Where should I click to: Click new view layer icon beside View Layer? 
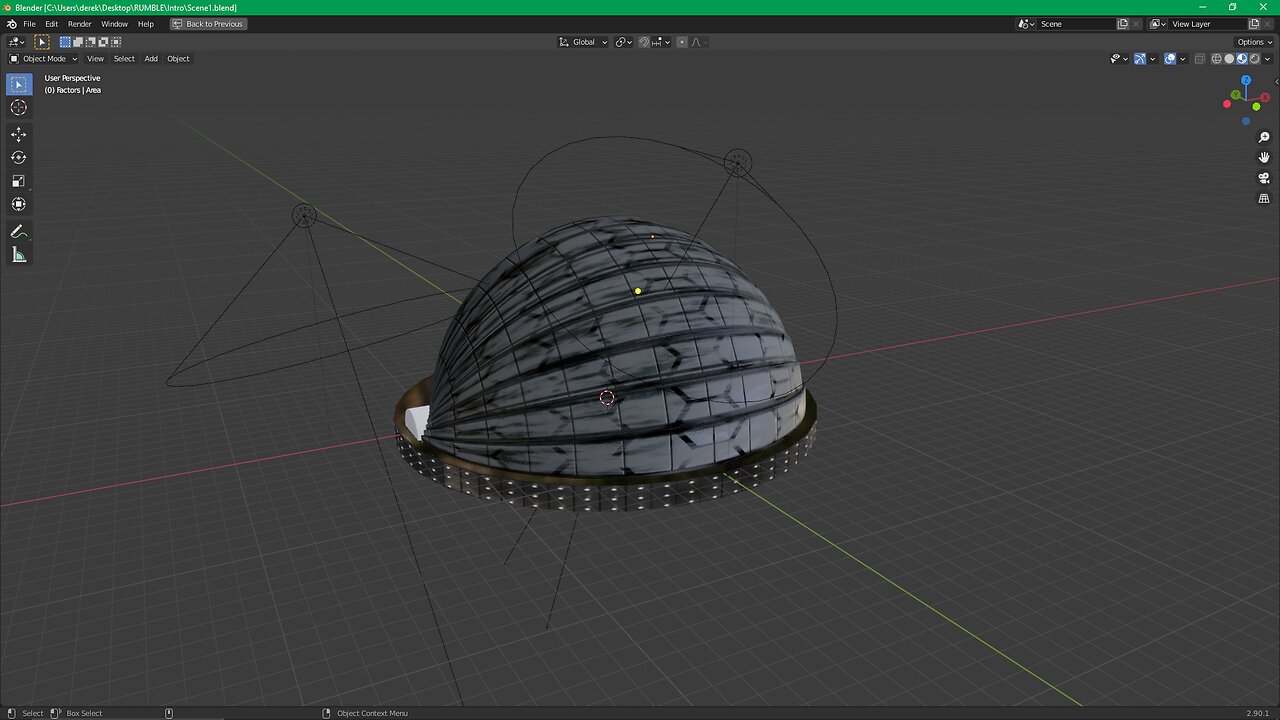click(x=1254, y=24)
